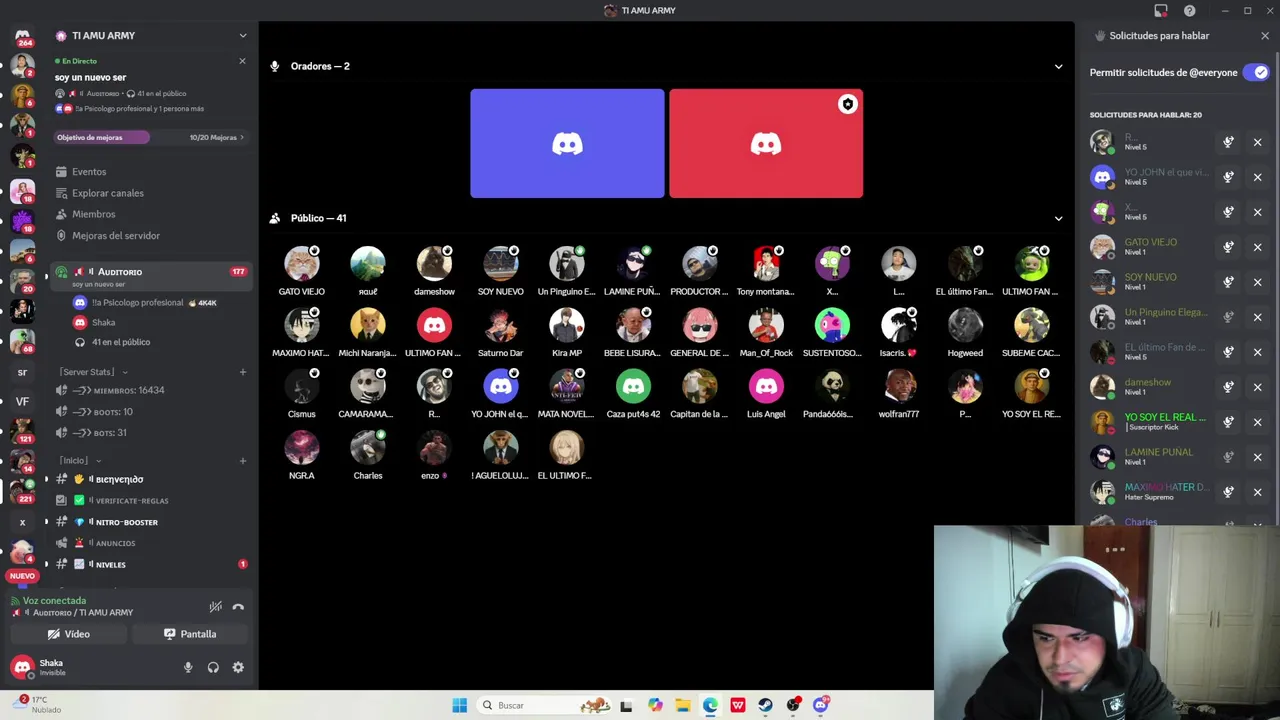Viewport: 1280px width, 720px height.
Task: Click Luis Angel audience avatar
Action: 766,387
